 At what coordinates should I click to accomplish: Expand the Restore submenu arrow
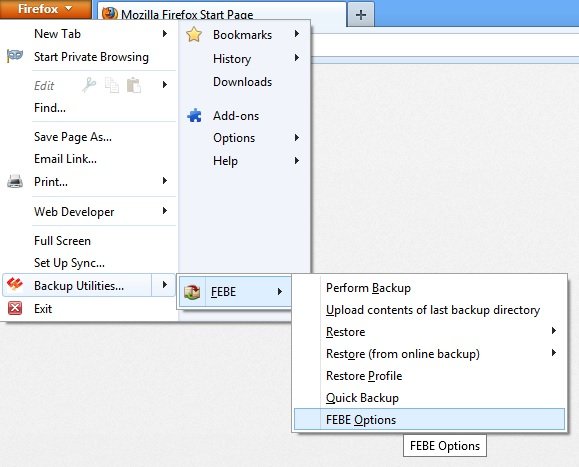554,331
